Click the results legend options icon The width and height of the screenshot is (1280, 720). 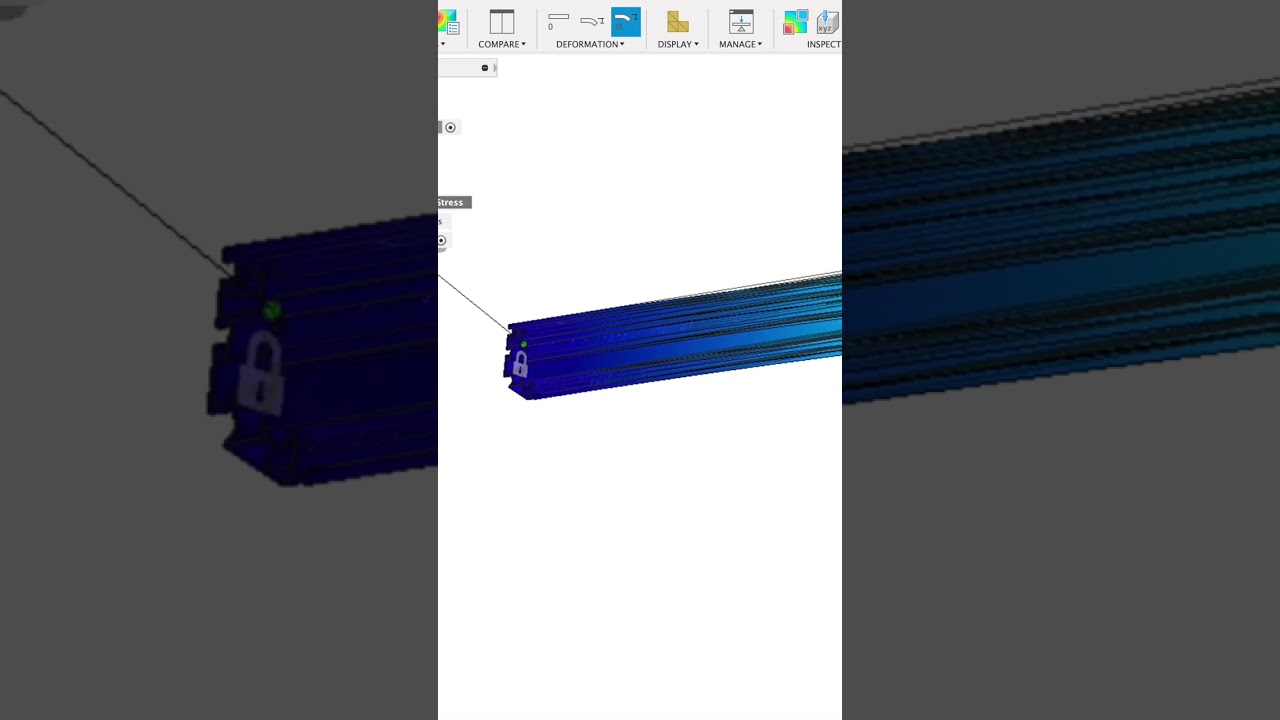[x=448, y=22]
